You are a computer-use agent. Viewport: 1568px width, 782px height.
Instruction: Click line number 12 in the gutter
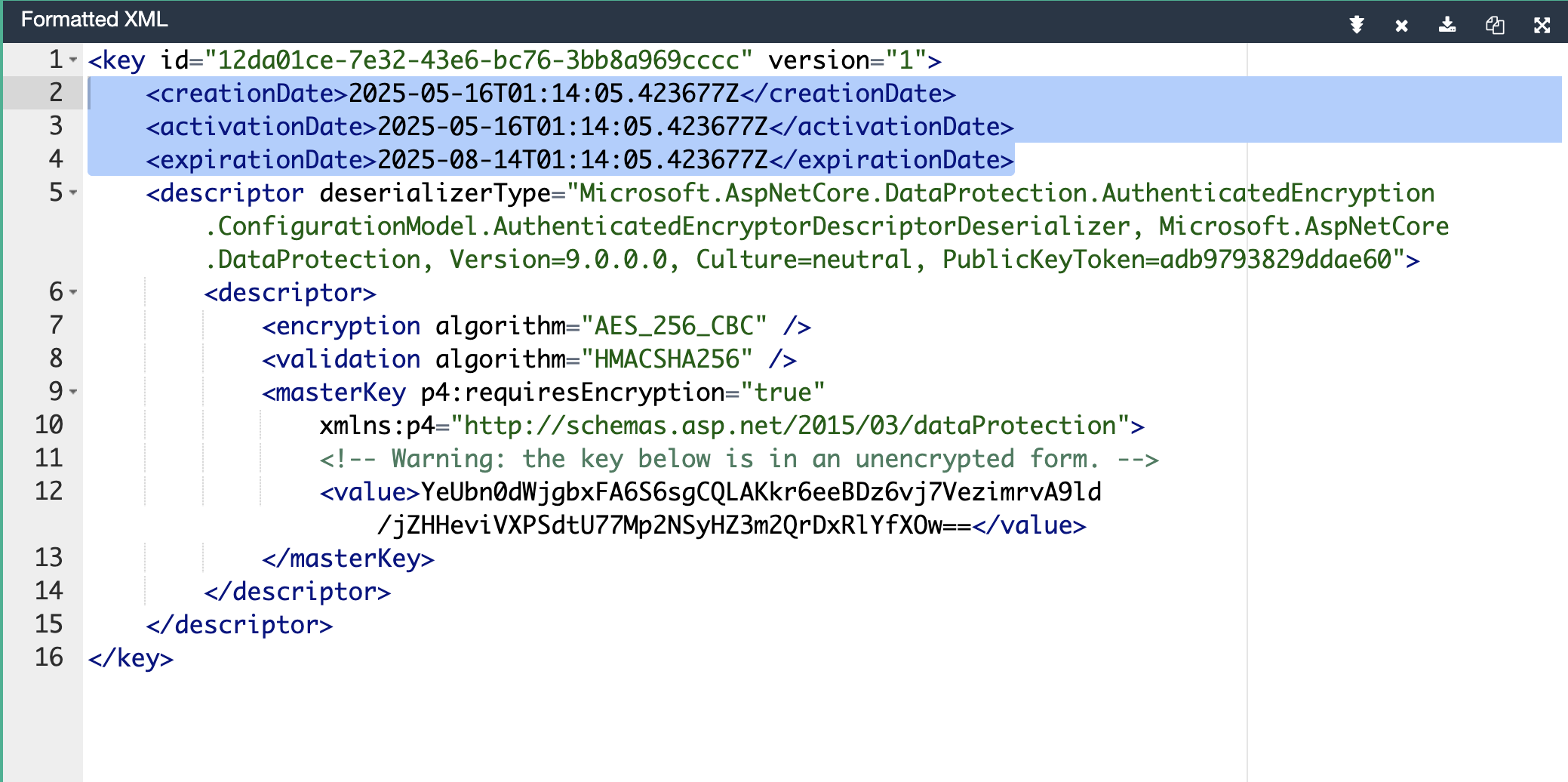[x=49, y=491]
